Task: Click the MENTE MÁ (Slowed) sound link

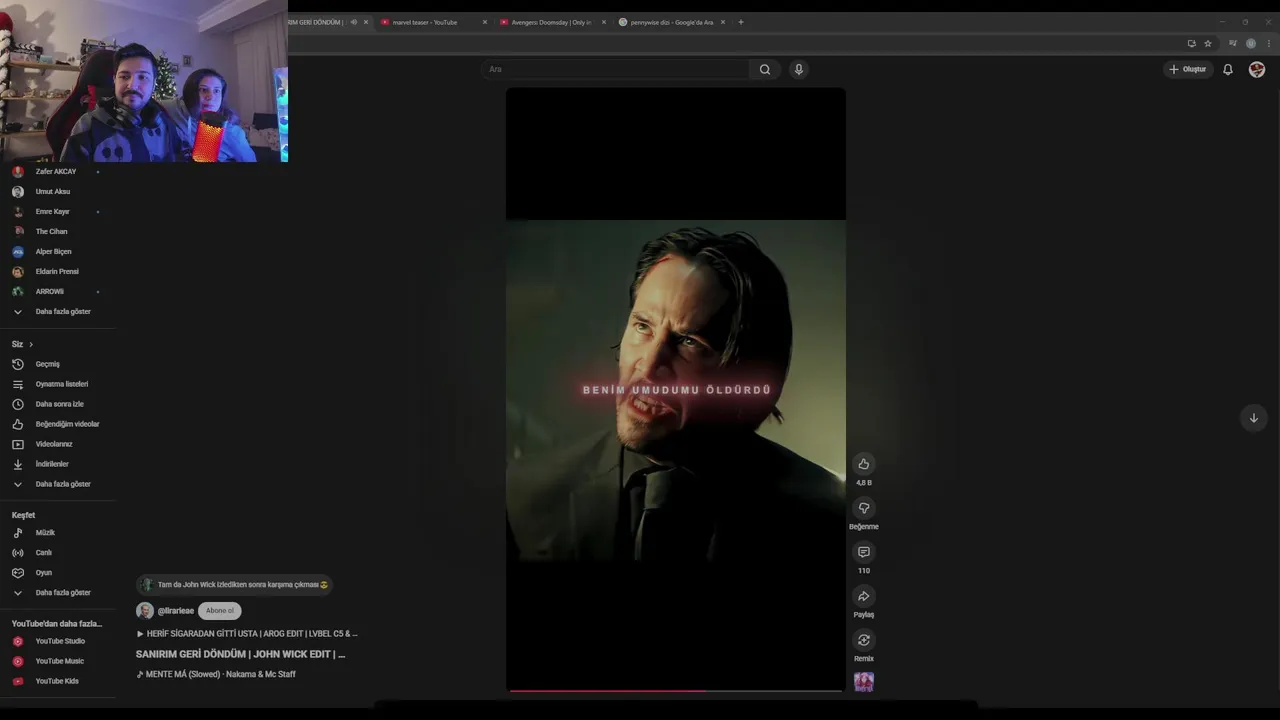Action: coord(216,674)
